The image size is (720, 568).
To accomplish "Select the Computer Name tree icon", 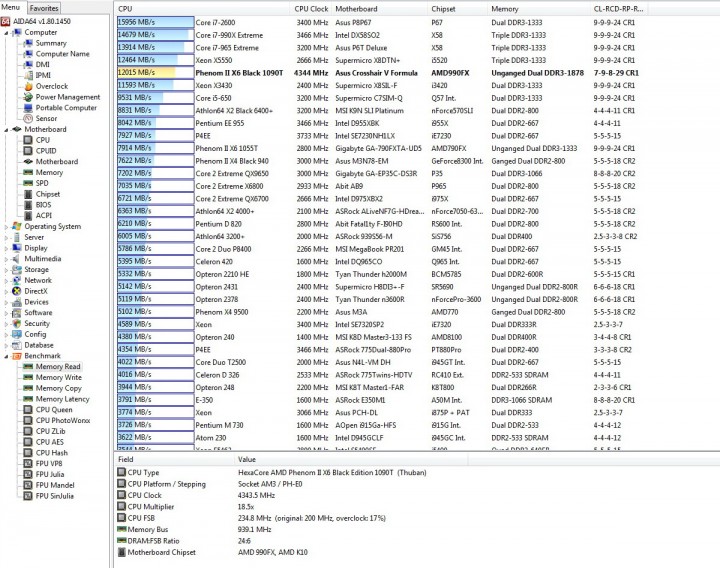I will point(28,54).
